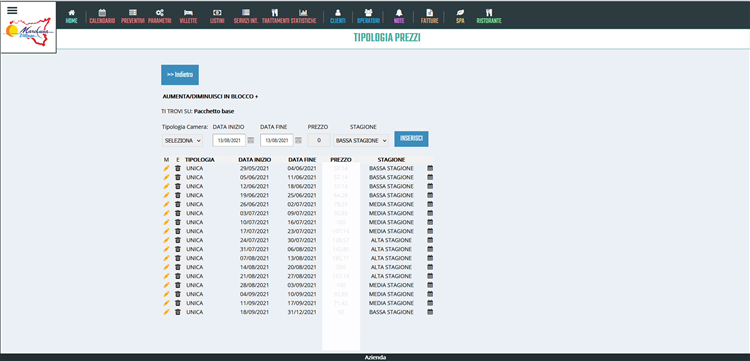Open CLIENTI section
Screen dimensions: 750x361
(338, 17)
